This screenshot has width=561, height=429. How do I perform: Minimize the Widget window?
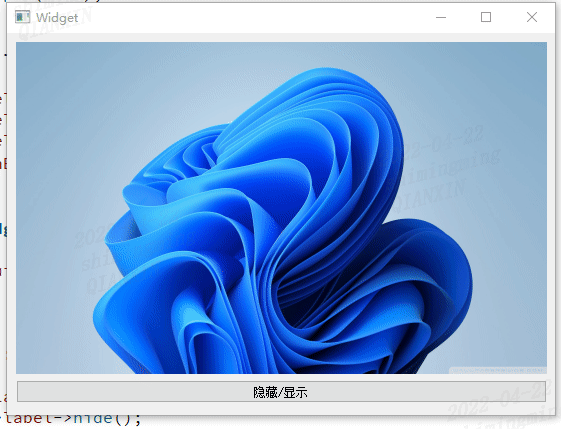click(x=441, y=17)
